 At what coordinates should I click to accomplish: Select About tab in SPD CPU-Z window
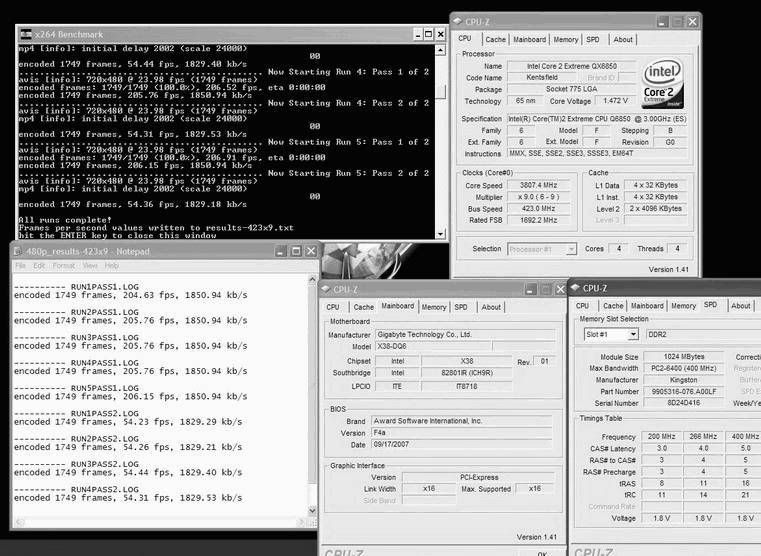point(741,306)
